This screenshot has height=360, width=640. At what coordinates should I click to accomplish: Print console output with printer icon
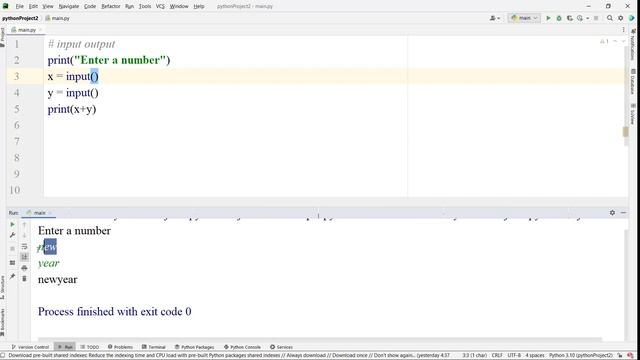click(x=24, y=268)
